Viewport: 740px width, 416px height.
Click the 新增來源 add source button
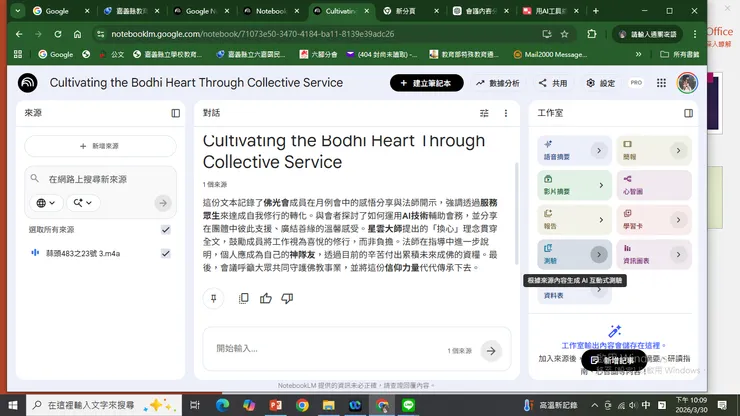click(100, 146)
